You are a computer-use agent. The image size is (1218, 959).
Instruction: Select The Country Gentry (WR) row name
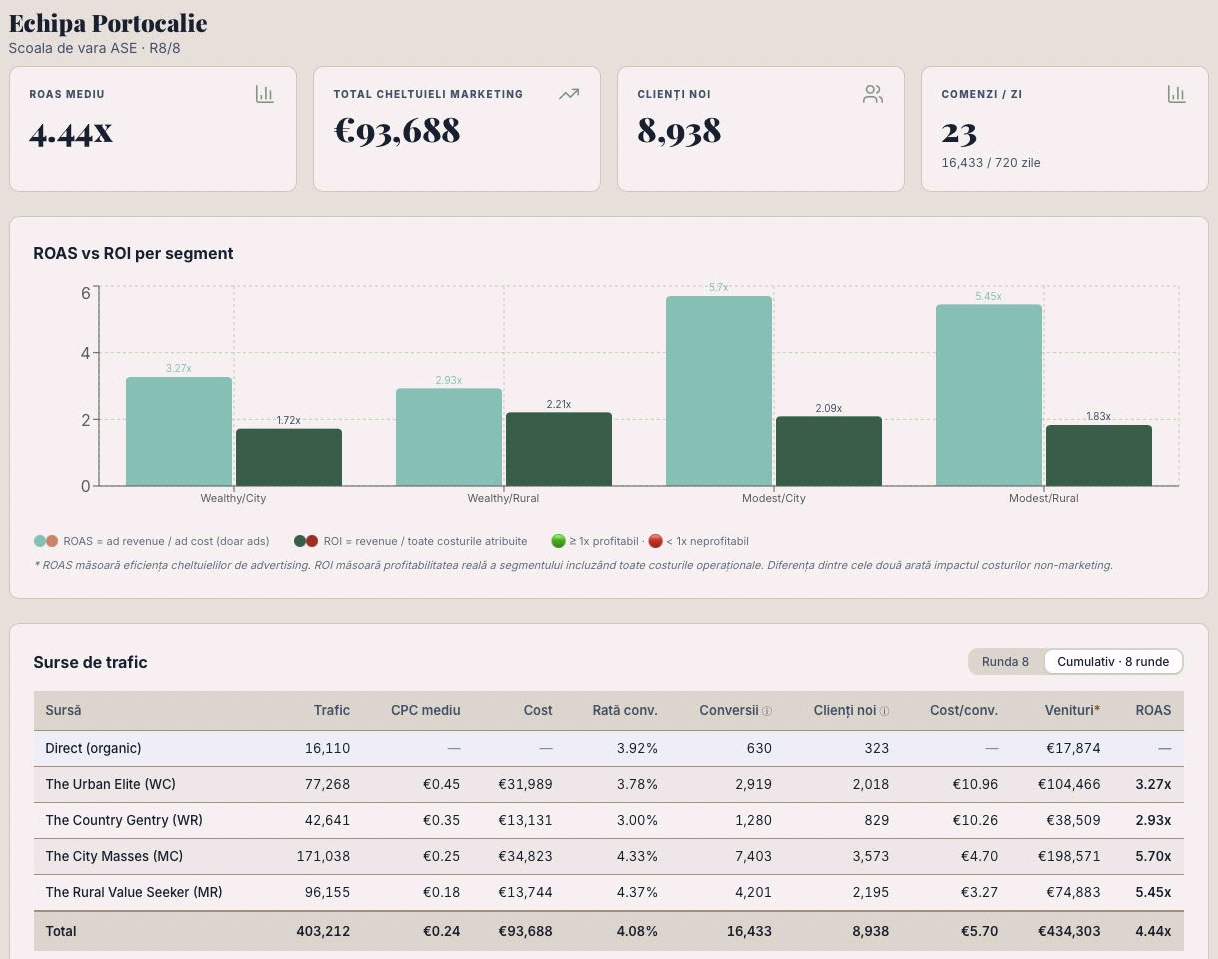pos(124,820)
